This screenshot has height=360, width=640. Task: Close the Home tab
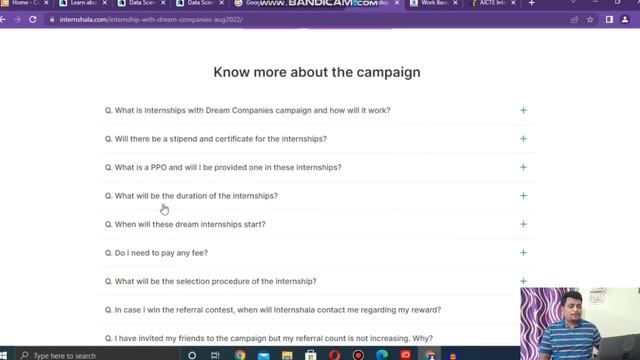(x=46, y=3)
